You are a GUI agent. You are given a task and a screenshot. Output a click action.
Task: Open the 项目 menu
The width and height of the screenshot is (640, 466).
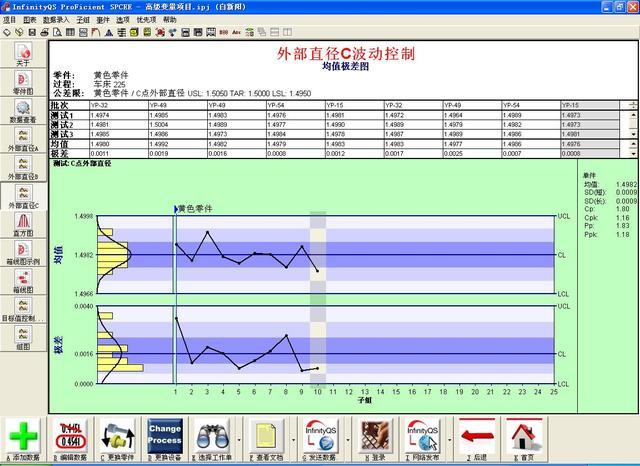click(x=9, y=20)
